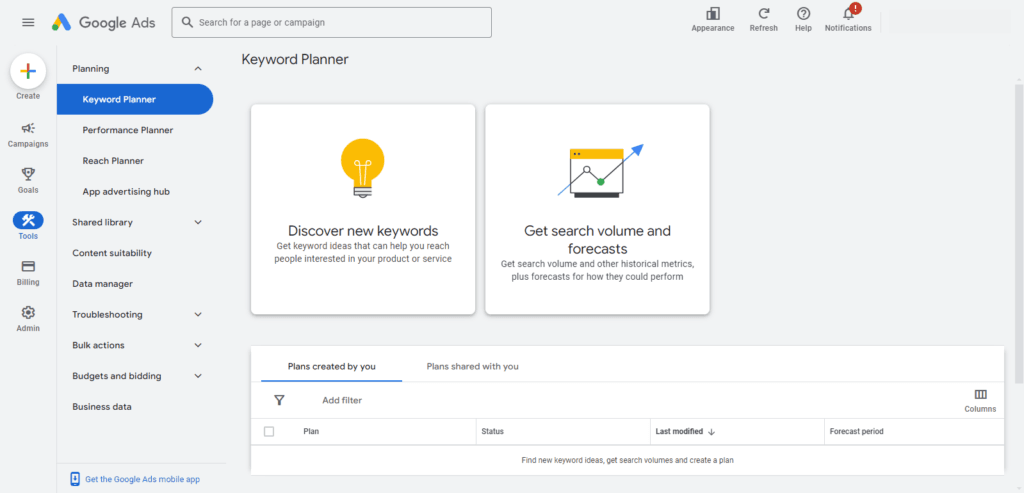Open Get the Google Ads mobile app link
The image size is (1024, 493).
142,479
